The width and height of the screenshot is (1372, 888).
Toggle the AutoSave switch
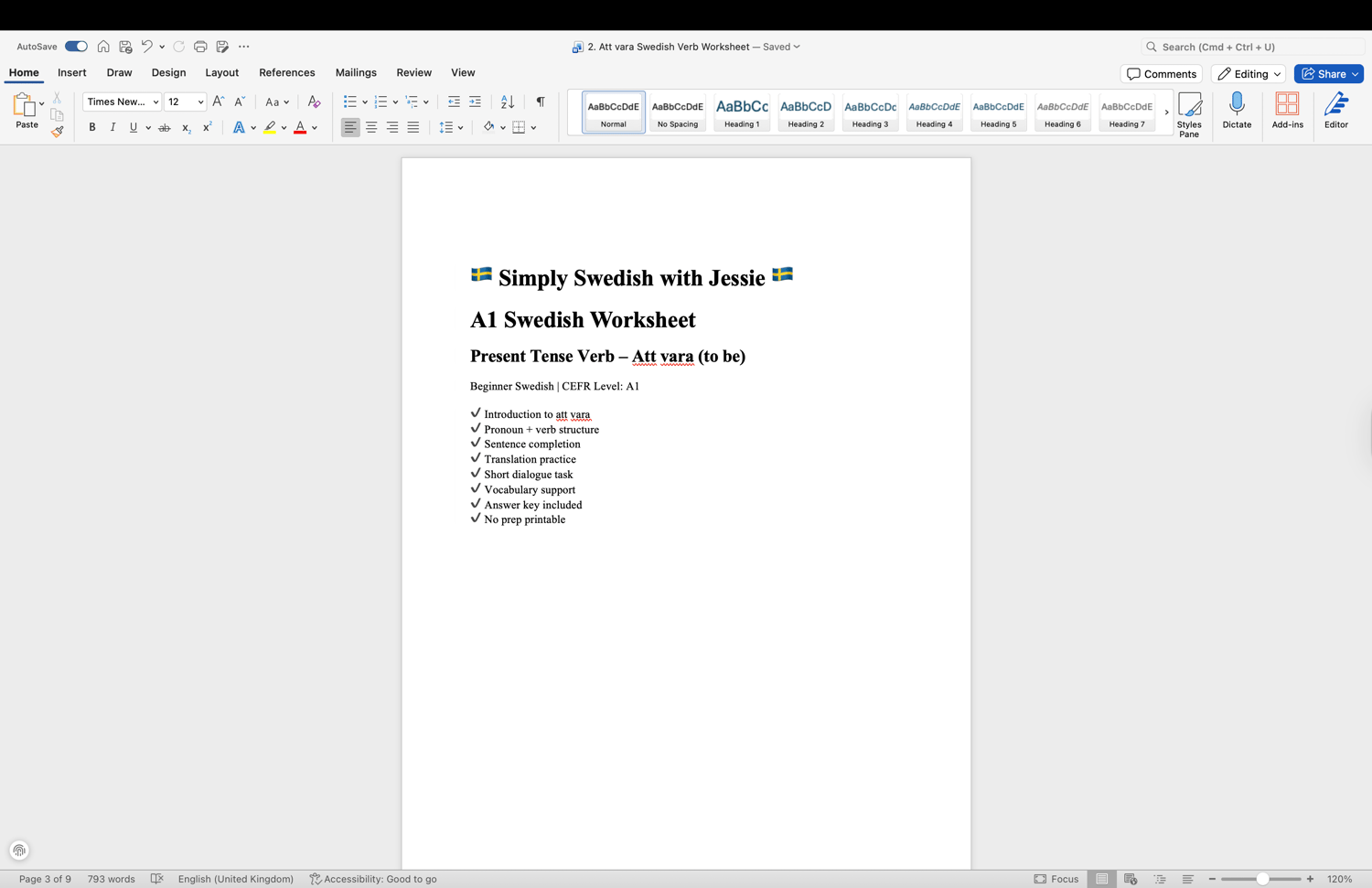76,47
